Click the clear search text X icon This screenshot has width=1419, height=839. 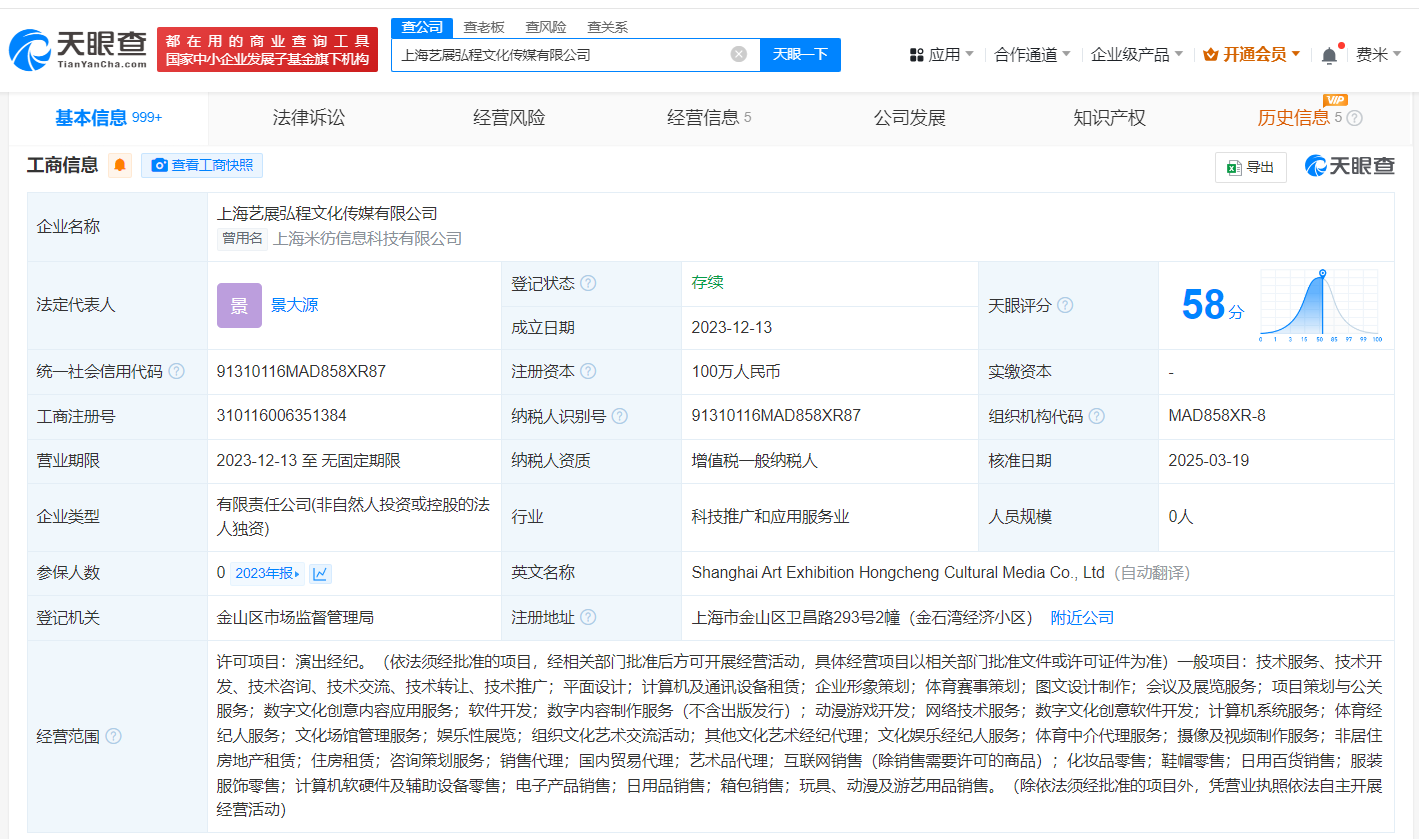pyautogui.click(x=738, y=54)
